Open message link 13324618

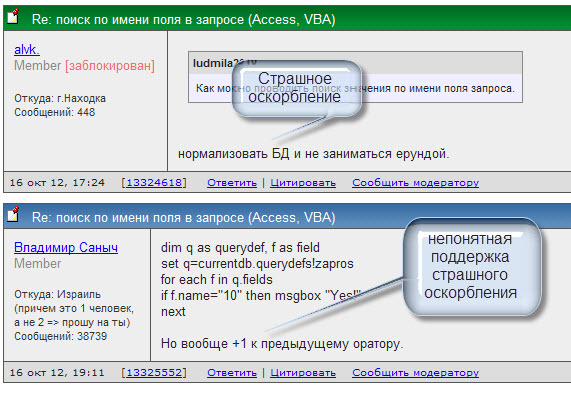pos(154,182)
